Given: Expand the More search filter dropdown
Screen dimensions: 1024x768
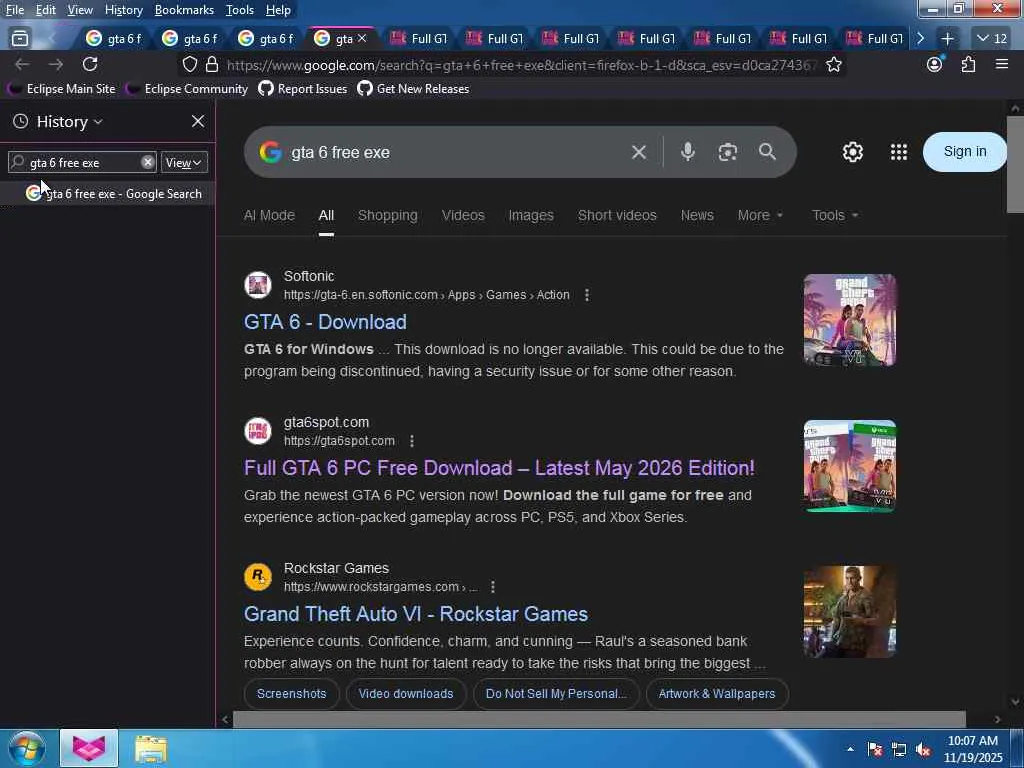Looking at the screenshot, I should point(760,215).
